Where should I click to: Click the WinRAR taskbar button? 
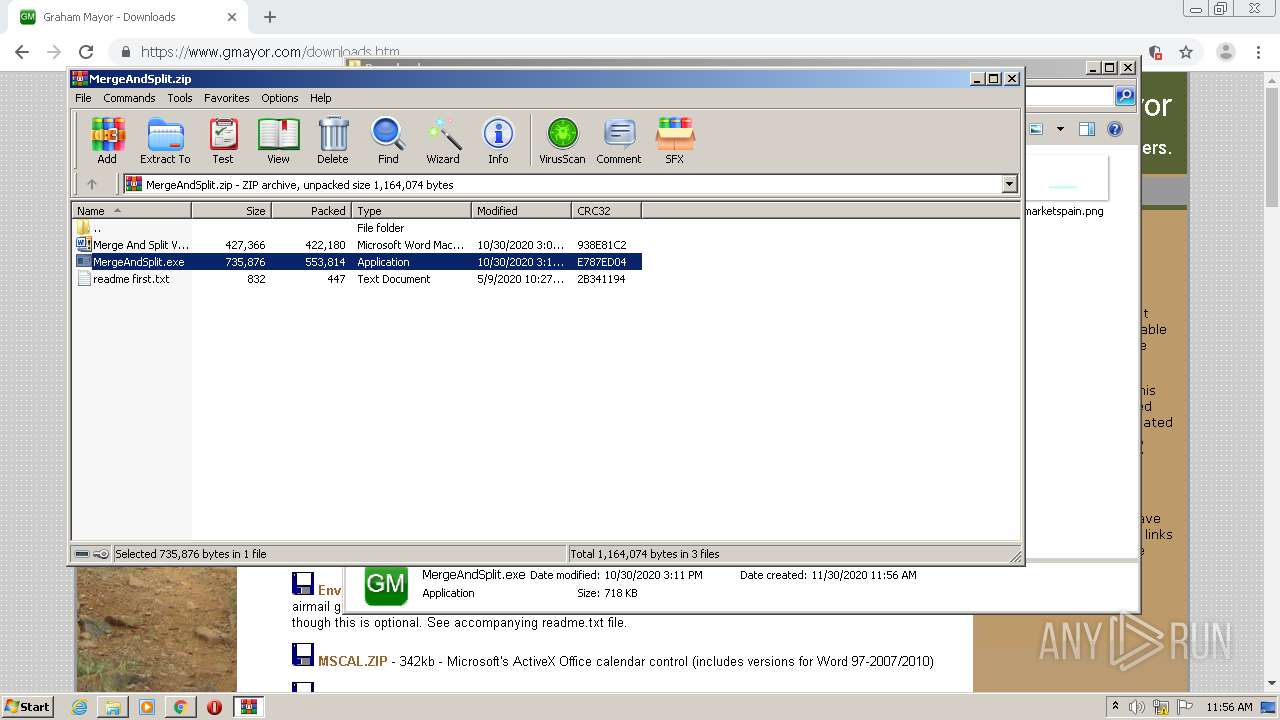click(x=248, y=707)
